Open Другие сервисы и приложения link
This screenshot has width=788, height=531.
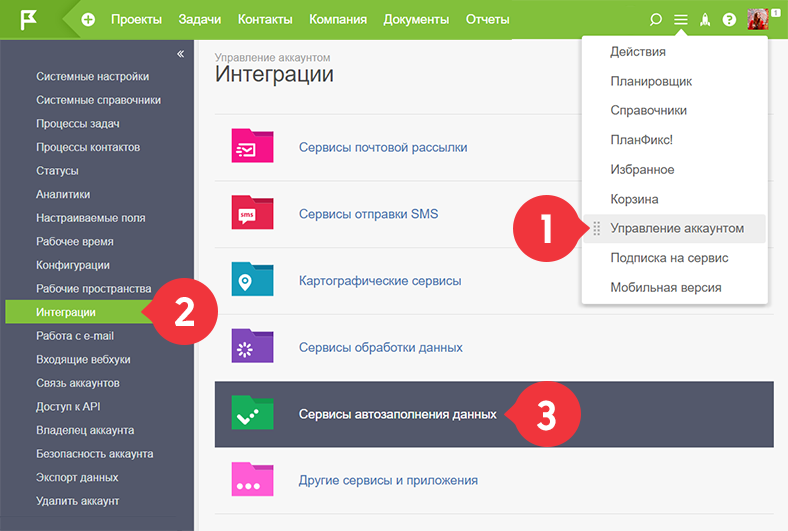click(x=388, y=481)
